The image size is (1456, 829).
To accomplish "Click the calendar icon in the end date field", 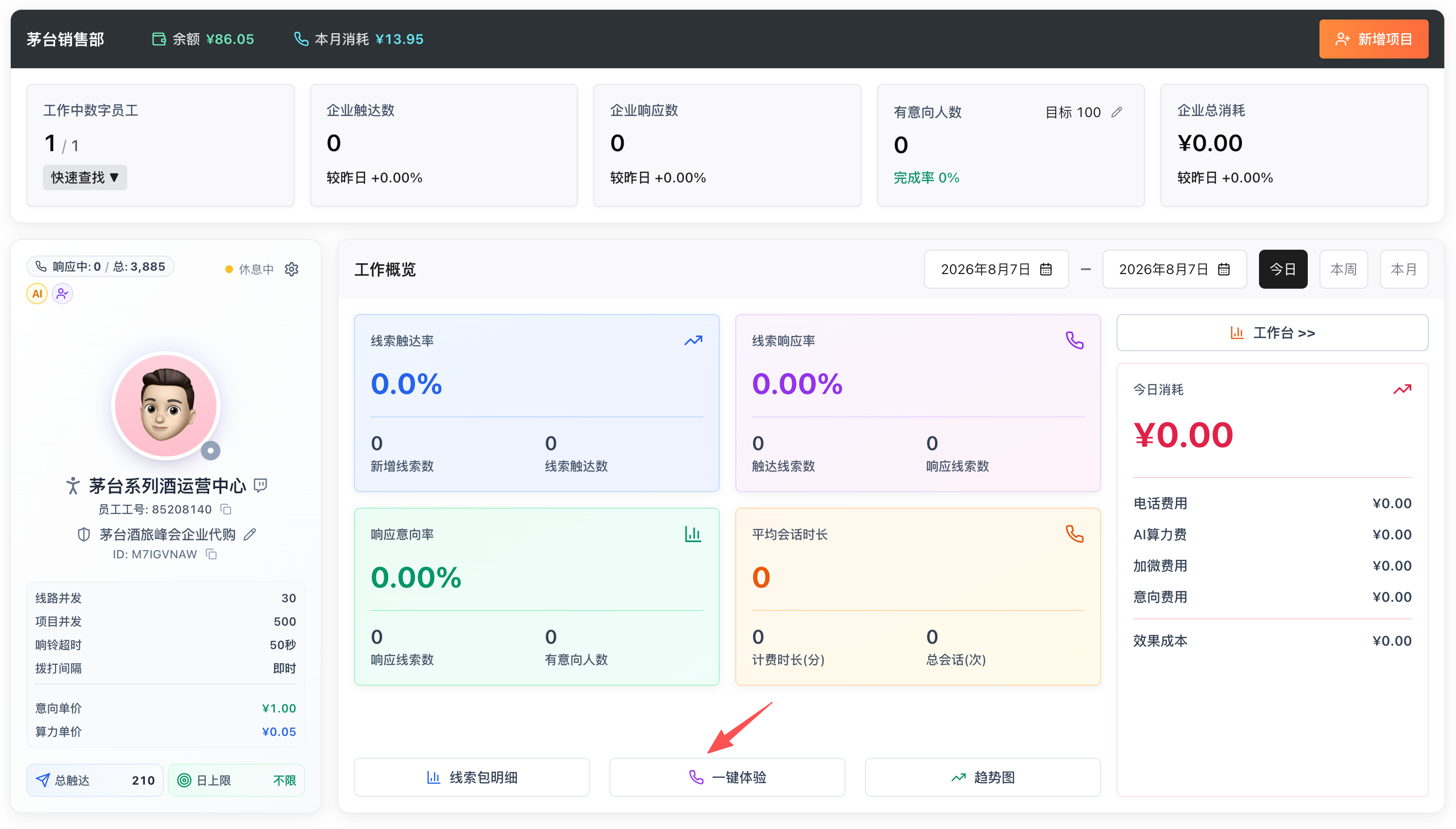I will pyautogui.click(x=1224, y=269).
